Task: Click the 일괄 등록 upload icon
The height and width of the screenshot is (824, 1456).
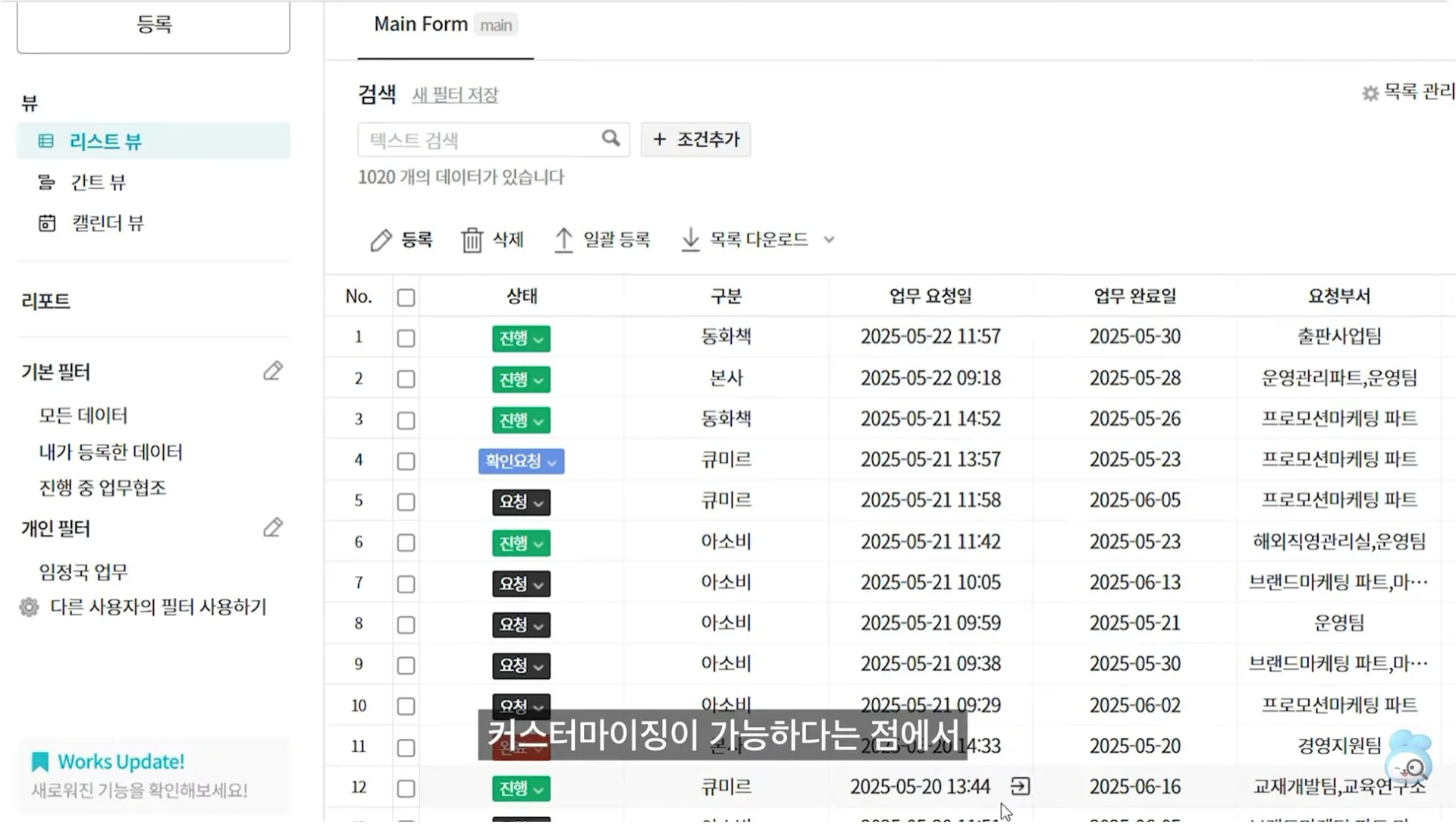Action: coord(564,239)
